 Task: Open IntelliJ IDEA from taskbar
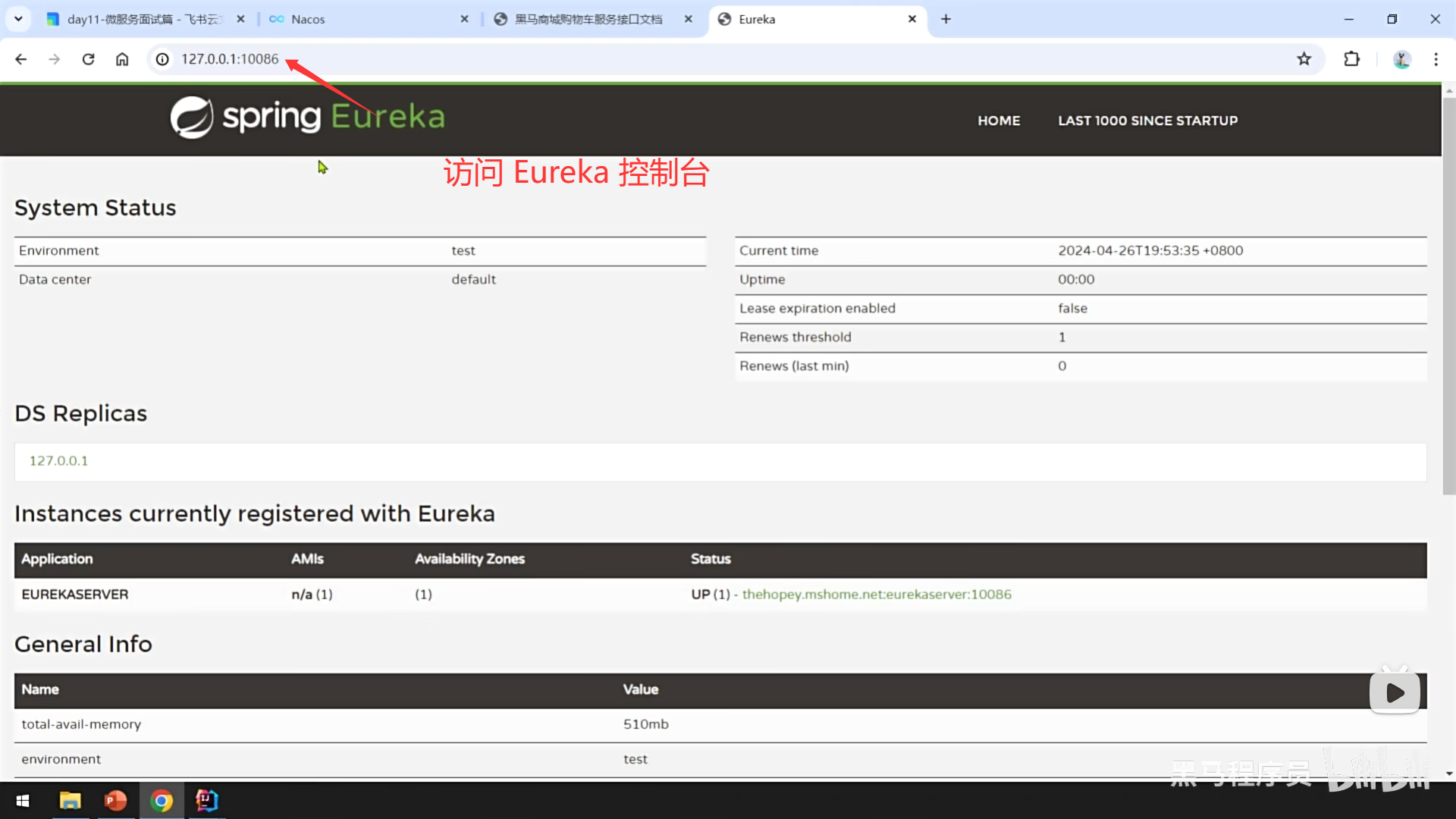point(206,801)
